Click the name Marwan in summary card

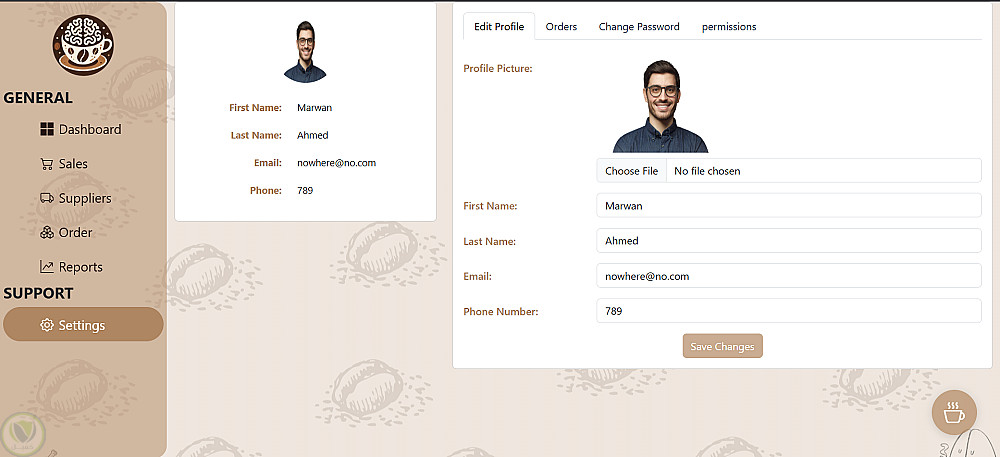314,108
